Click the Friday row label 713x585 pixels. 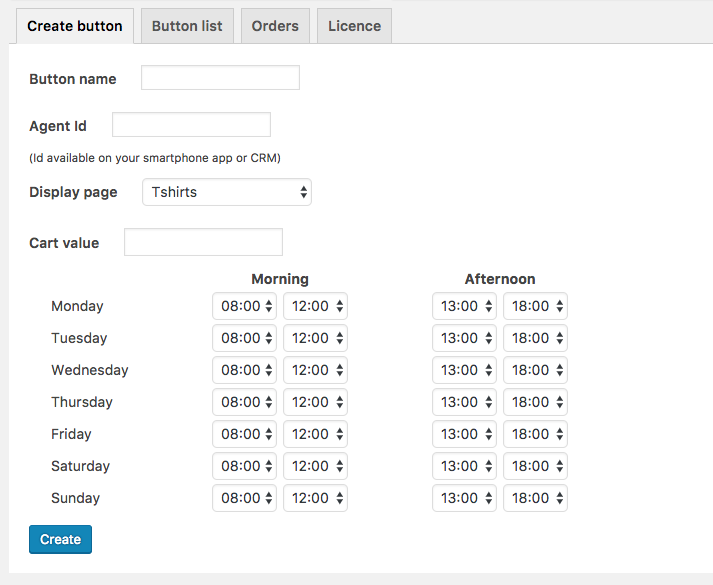click(71, 434)
